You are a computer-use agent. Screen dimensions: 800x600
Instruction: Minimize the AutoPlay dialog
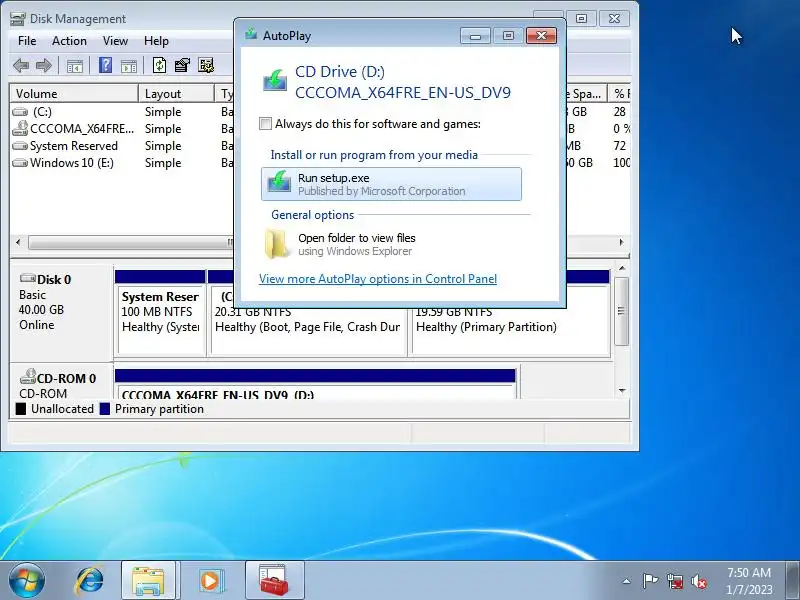point(475,36)
